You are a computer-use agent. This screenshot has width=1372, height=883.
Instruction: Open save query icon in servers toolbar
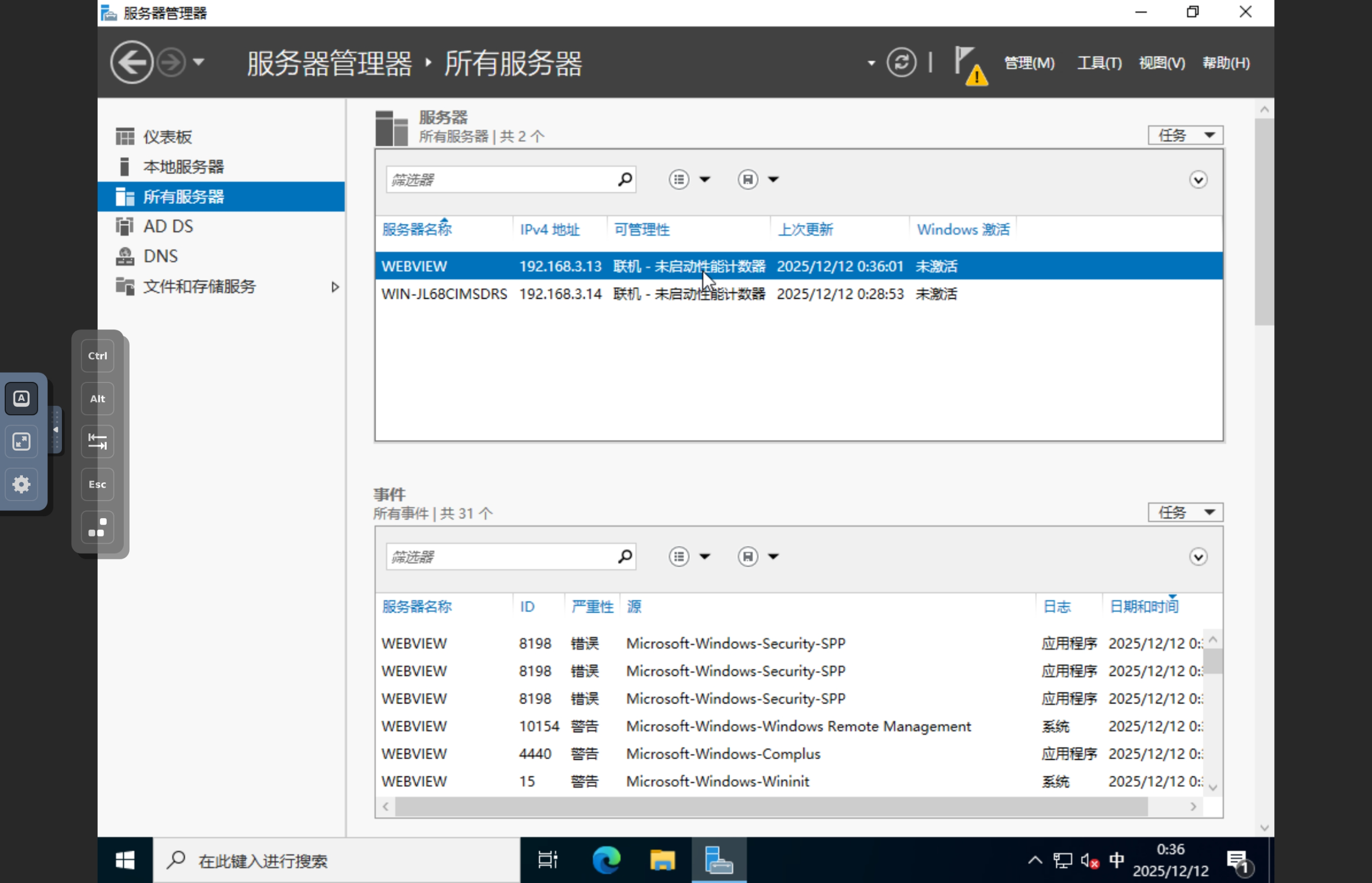click(x=748, y=180)
